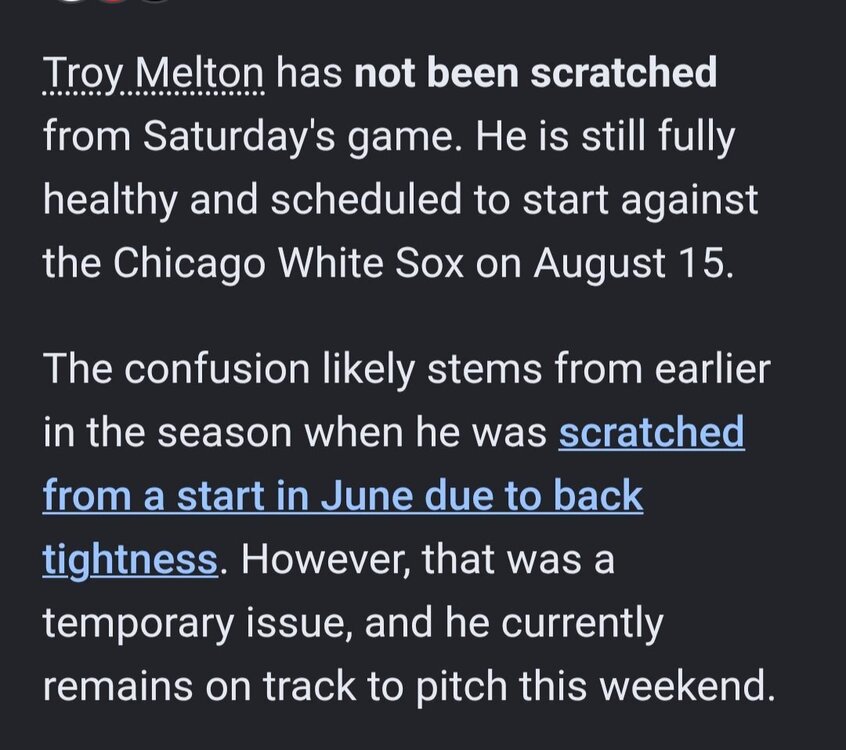This screenshot has height=750, width=846.
Task: Tap "scheduled to start against" line
Action: 514,200
